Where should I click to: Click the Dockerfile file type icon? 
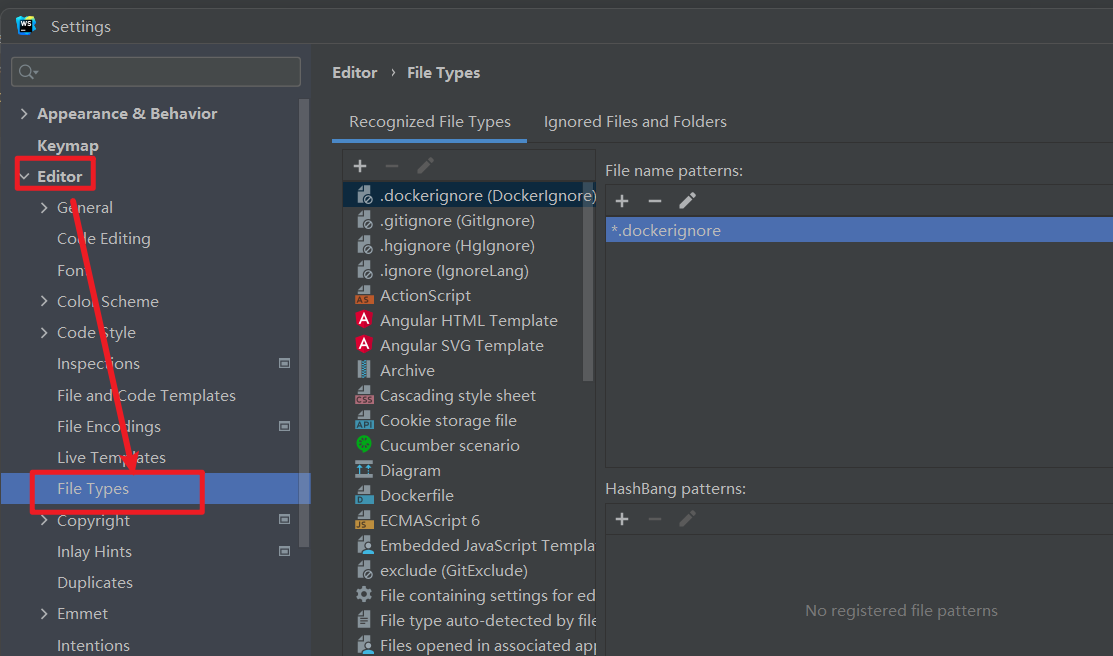(364, 495)
